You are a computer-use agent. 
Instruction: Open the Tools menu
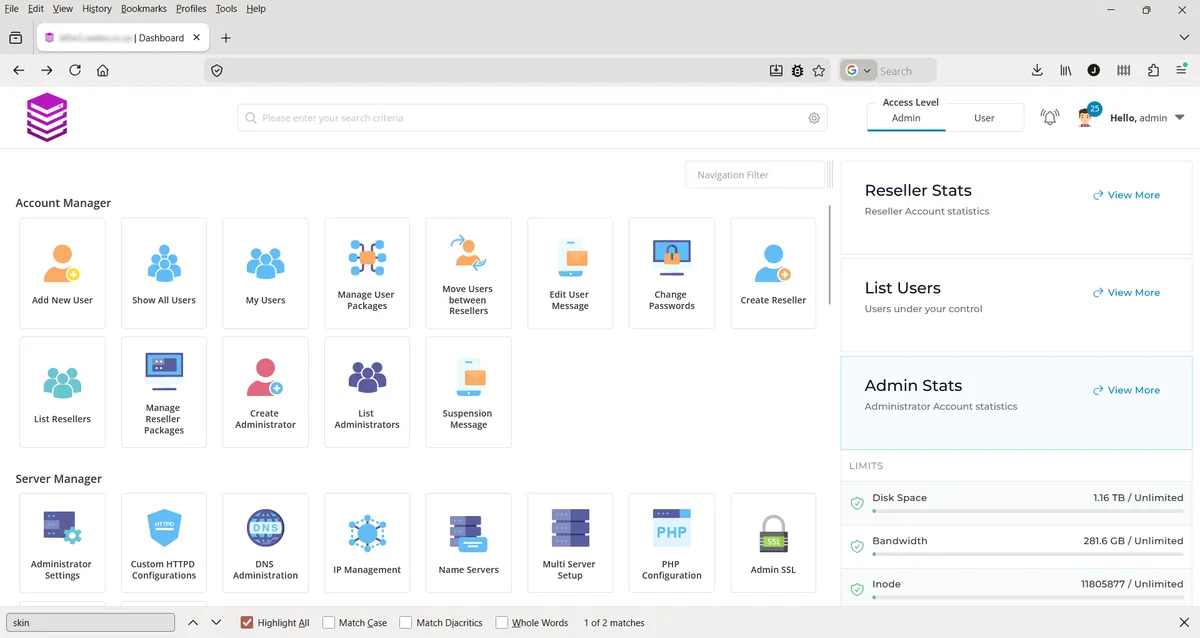coord(226,9)
